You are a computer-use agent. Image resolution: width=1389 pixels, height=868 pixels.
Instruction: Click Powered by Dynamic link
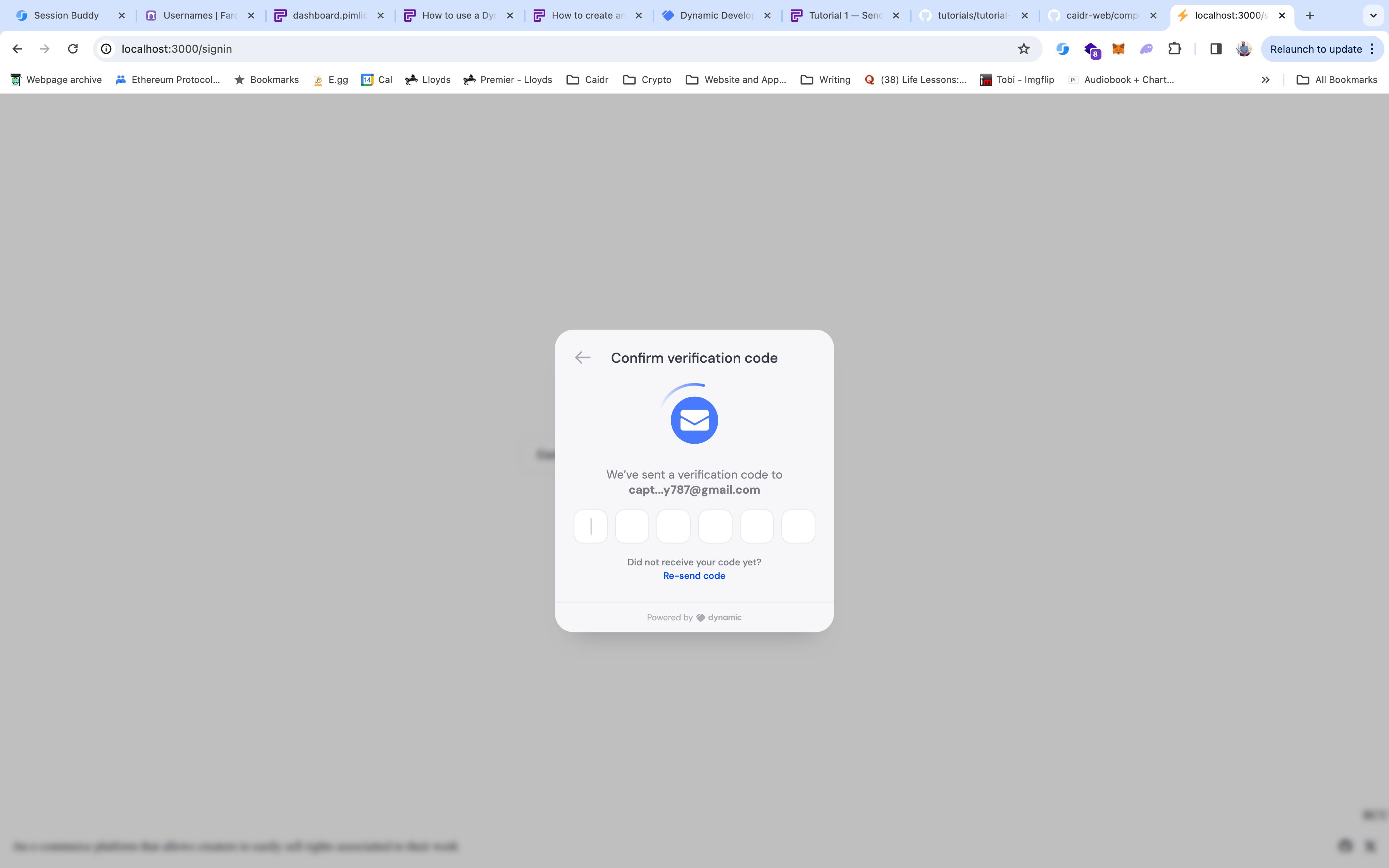pyautogui.click(x=694, y=616)
